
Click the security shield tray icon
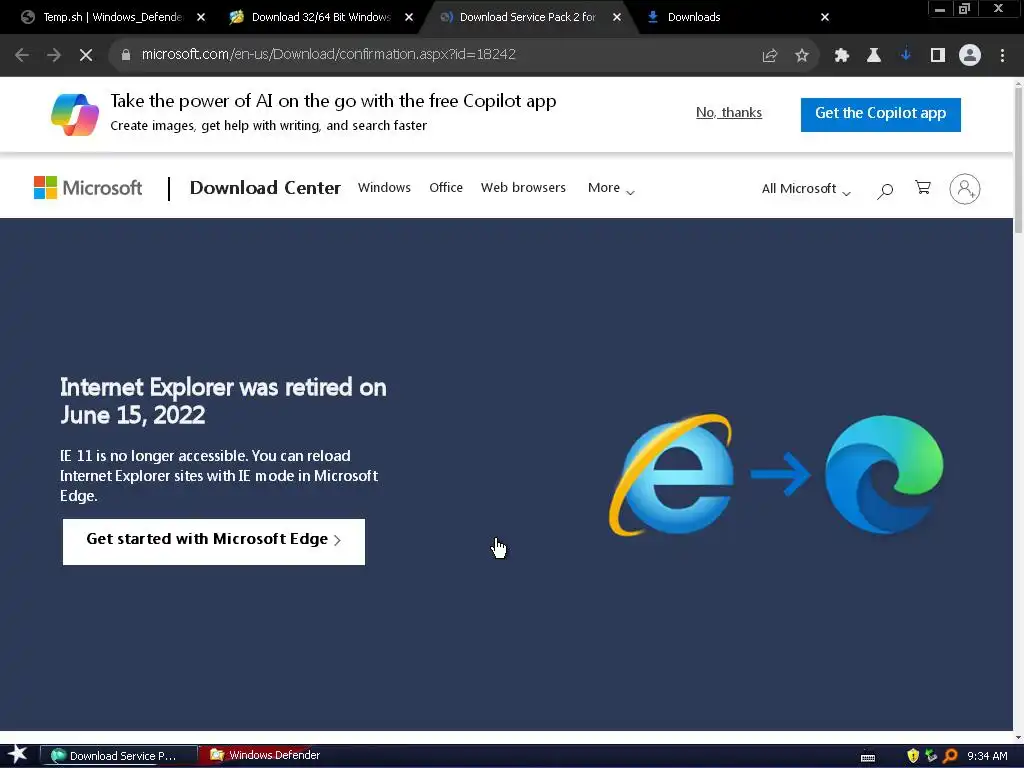913,756
